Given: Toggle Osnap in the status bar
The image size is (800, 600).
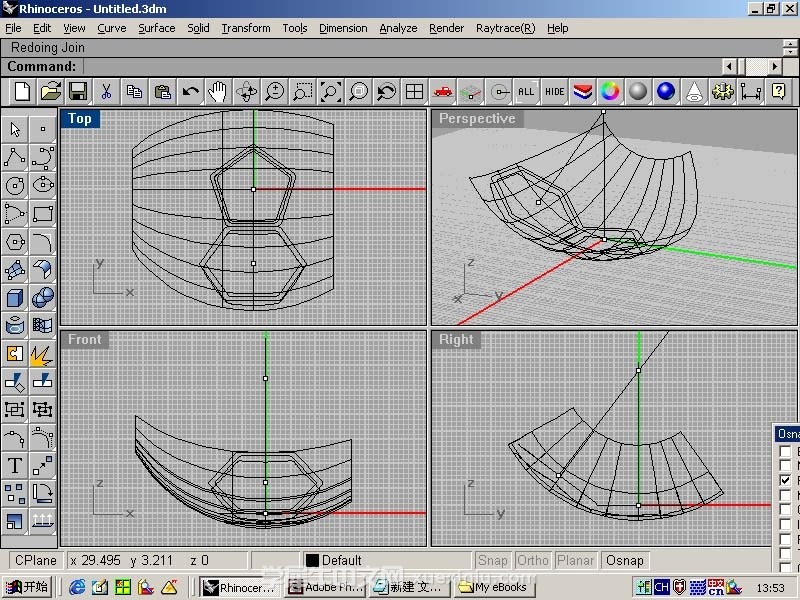Looking at the screenshot, I should (625, 560).
